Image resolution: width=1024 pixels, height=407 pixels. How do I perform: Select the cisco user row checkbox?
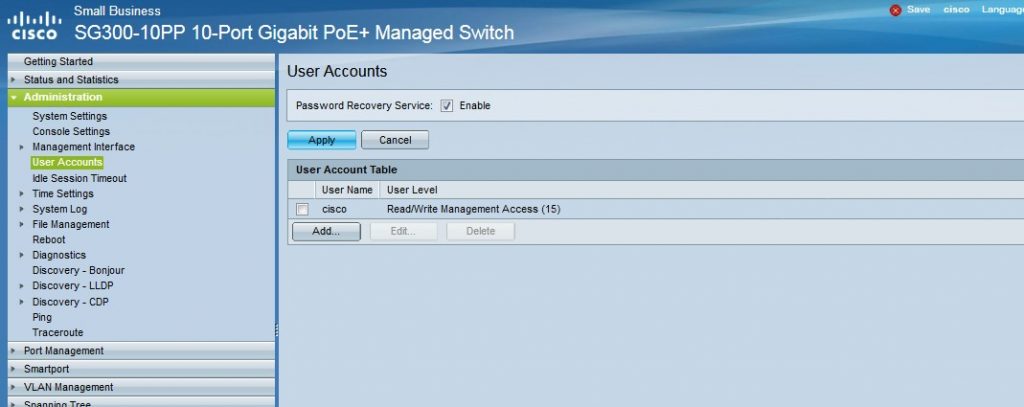pyautogui.click(x=302, y=210)
